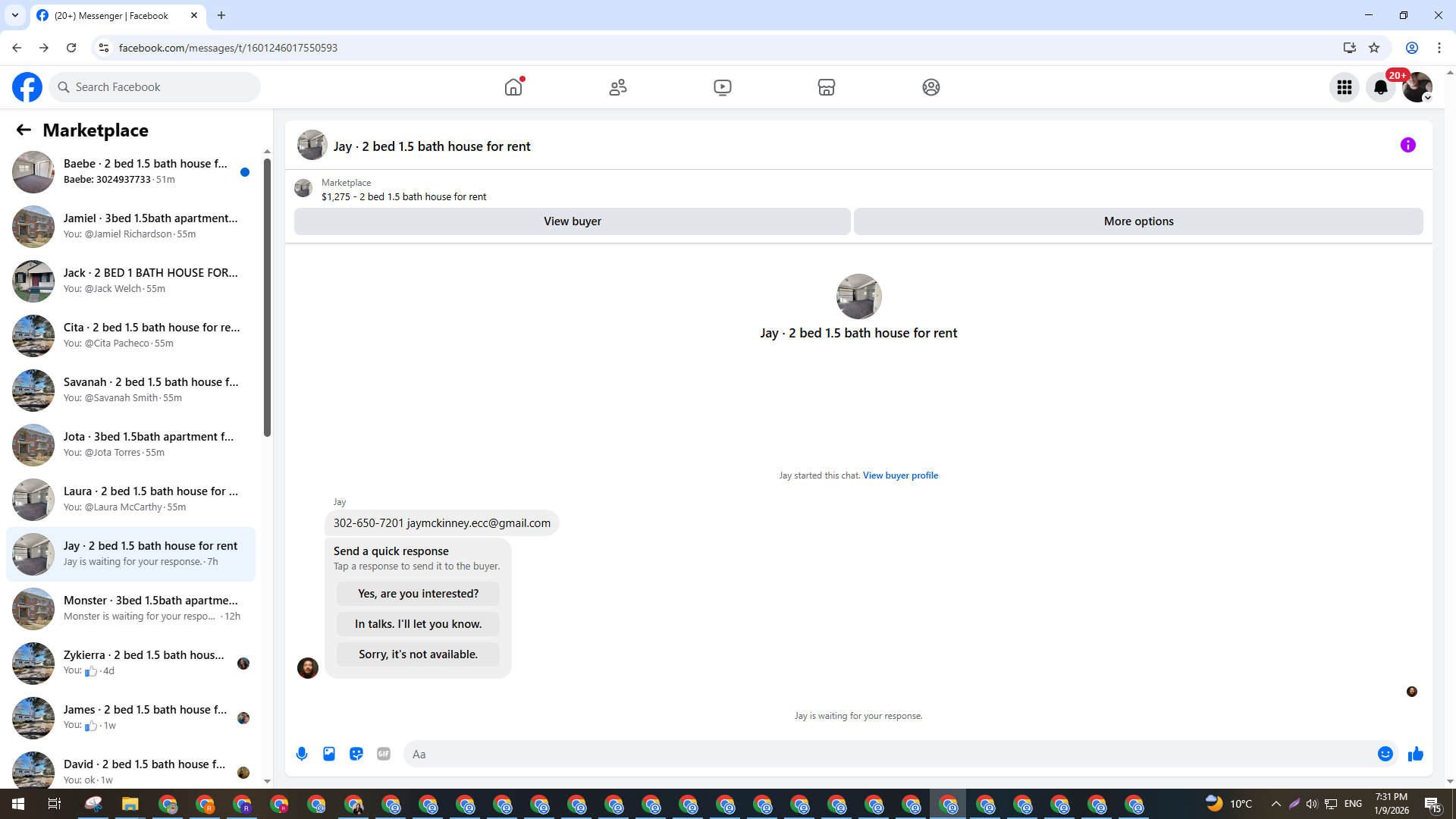This screenshot has width=1456, height=819.
Task: Open the sticker picker icon
Action: [x=356, y=754]
